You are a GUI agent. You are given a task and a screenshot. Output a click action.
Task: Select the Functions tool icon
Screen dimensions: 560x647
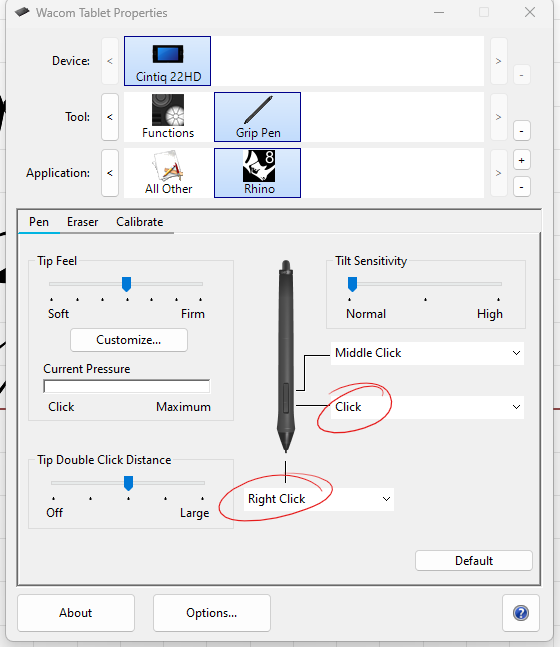pyautogui.click(x=168, y=117)
